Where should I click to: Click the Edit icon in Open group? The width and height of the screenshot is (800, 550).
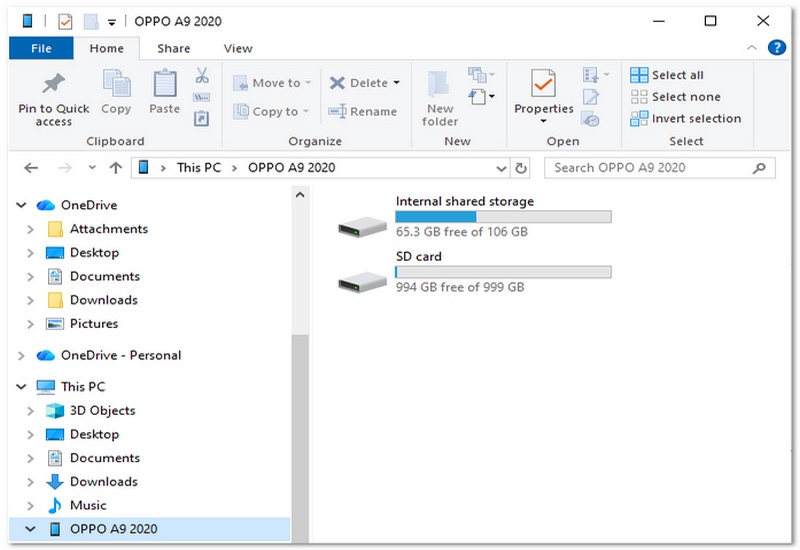(x=590, y=96)
